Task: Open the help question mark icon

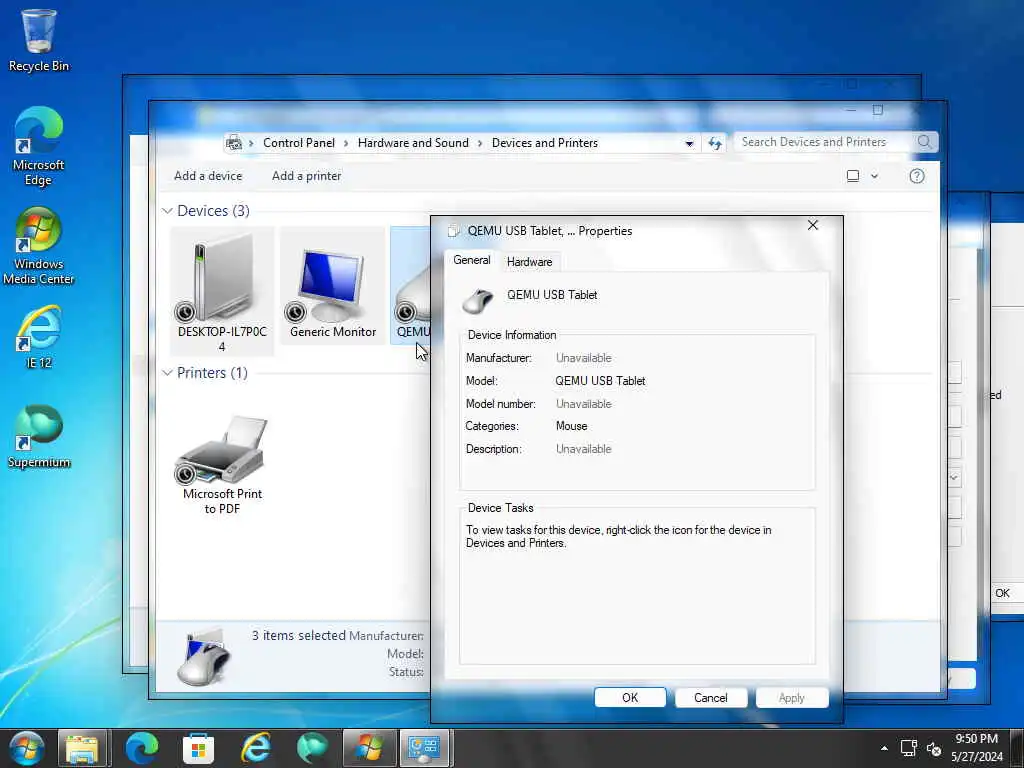Action: 917,176
